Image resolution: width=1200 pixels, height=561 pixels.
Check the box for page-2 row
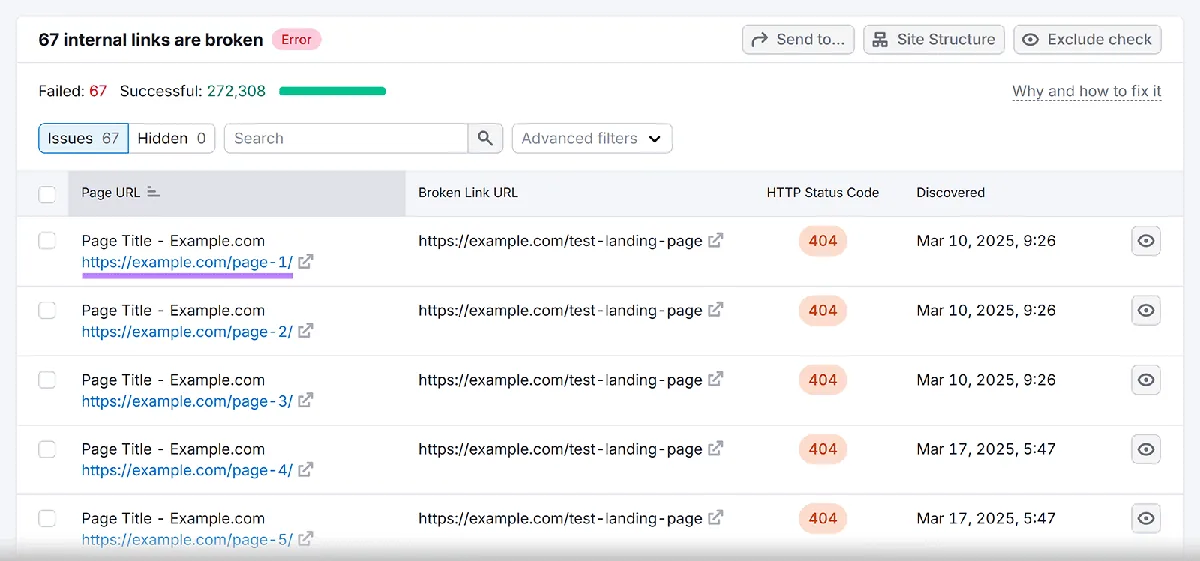[47, 310]
